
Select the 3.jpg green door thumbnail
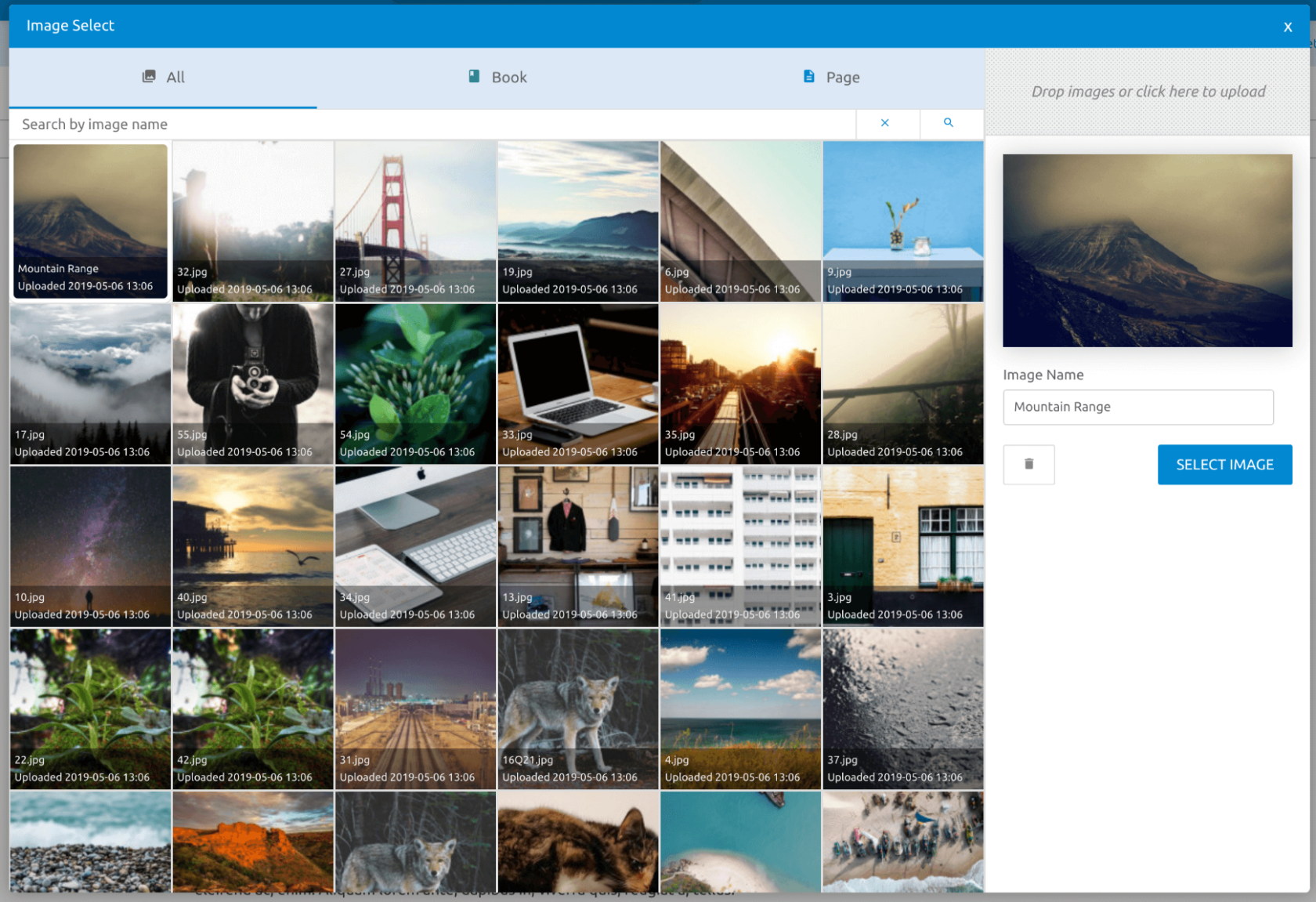tap(903, 546)
